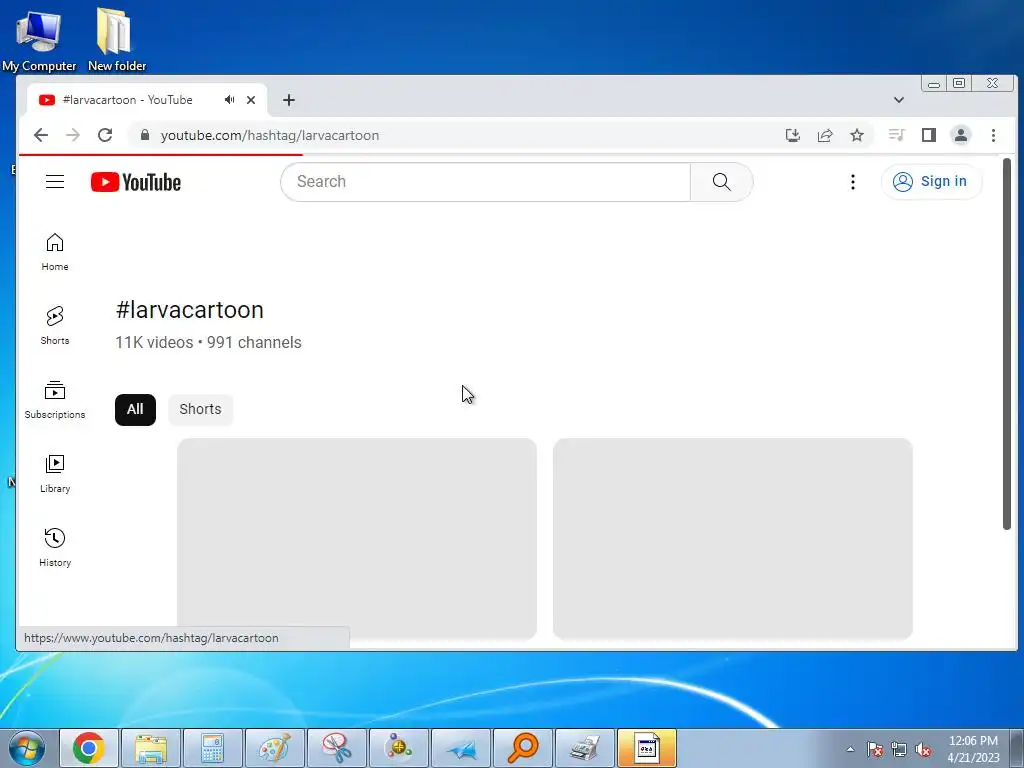Image resolution: width=1024 pixels, height=768 pixels.
Task: Click the 11K videos • 991 channels text
Action: 208,343
